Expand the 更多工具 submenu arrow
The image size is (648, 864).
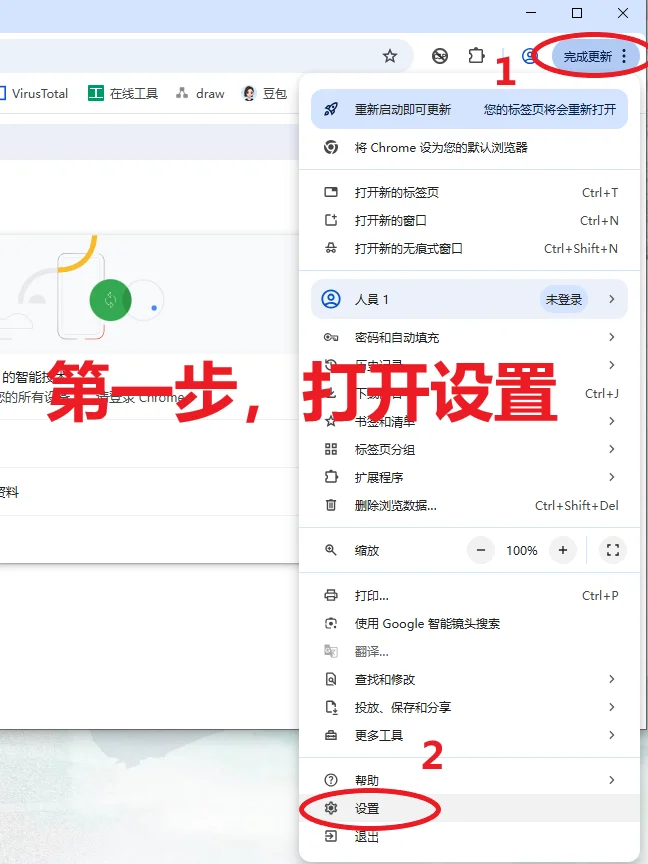tap(612, 735)
